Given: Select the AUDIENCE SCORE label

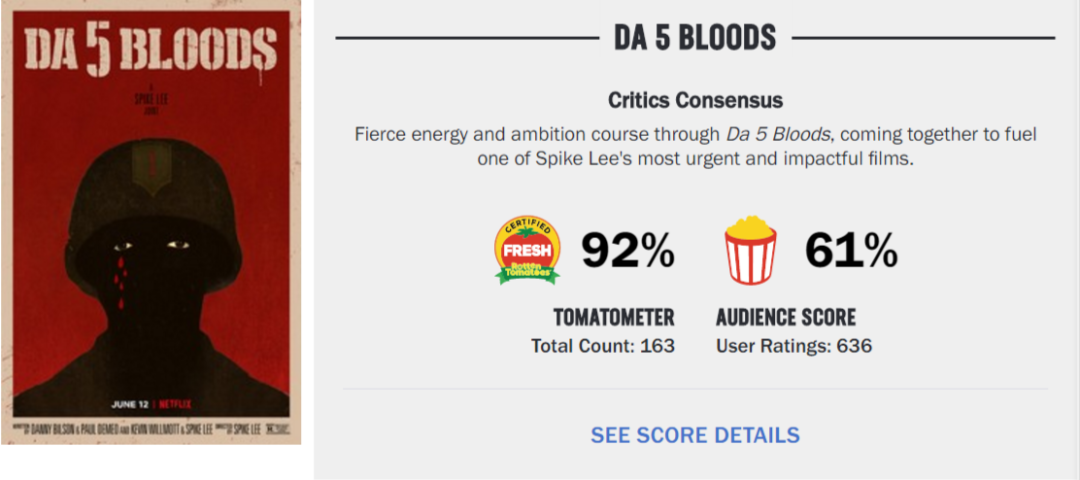Looking at the screenshot, I should [786, 318].
